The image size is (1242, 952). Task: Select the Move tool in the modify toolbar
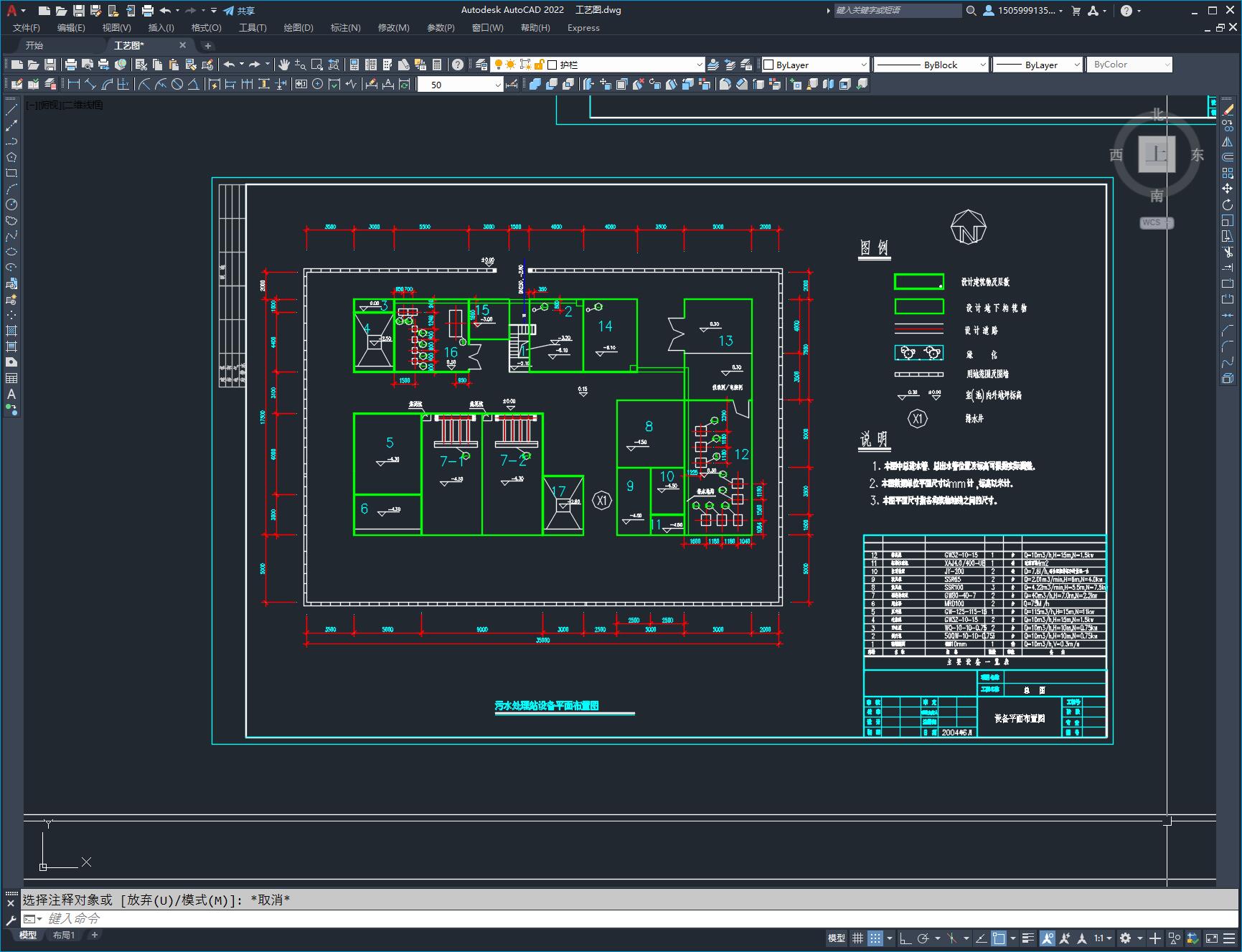click(x=1228, y=189)
